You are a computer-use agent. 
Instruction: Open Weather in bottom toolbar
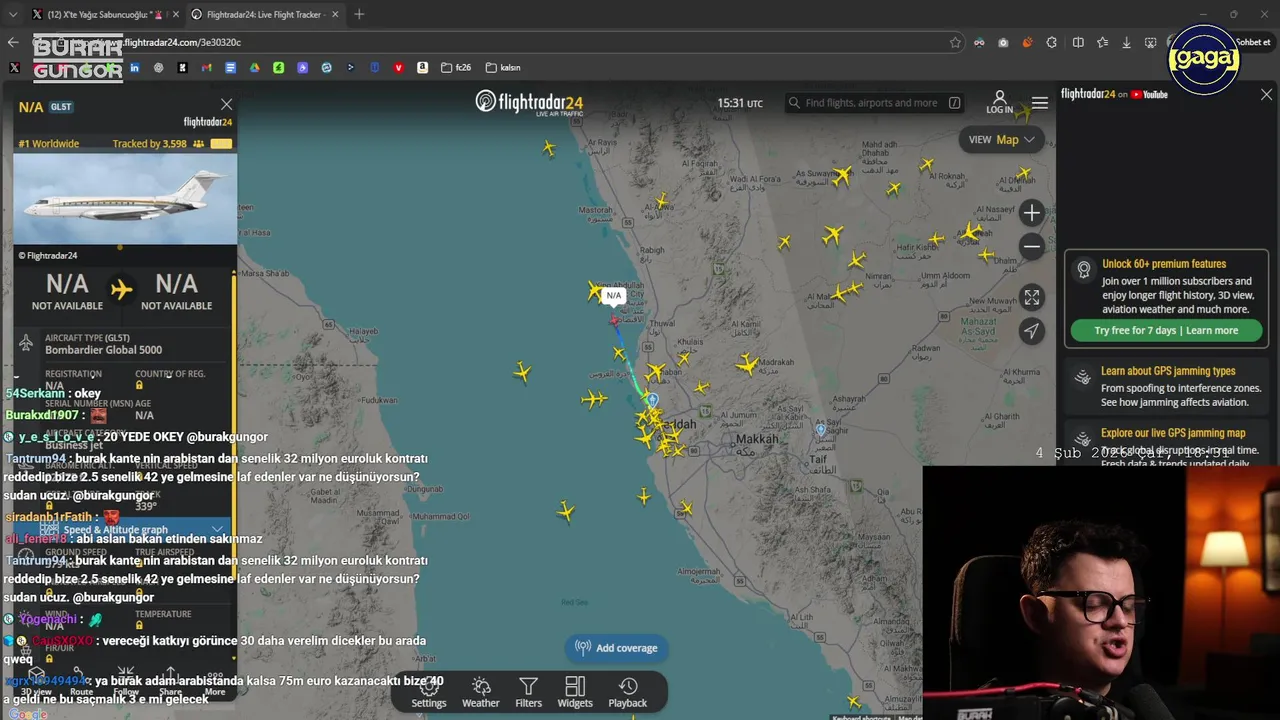[x=481, y=692]
